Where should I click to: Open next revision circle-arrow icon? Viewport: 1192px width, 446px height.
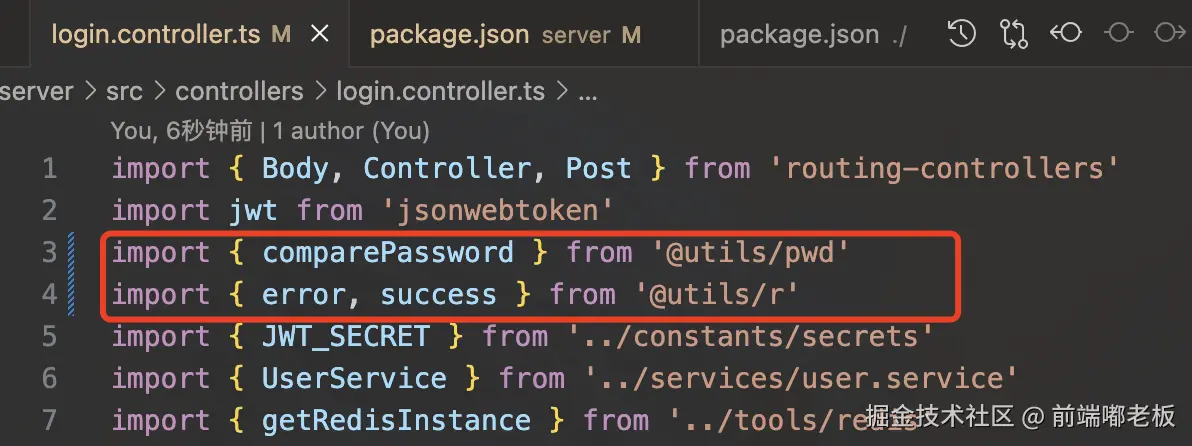click(x=1169, y=33)
